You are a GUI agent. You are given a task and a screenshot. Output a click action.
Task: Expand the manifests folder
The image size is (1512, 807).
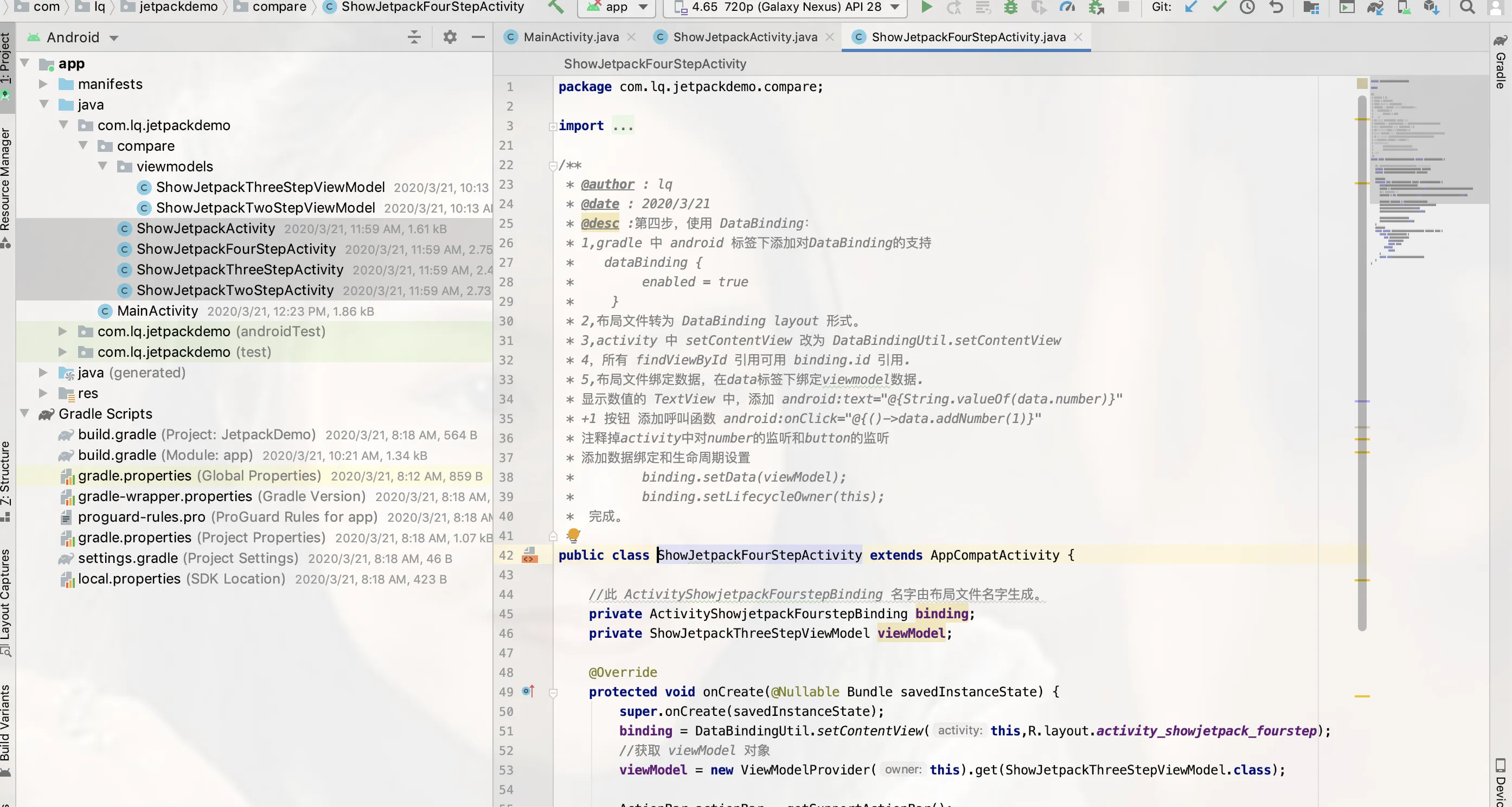click(43, 84)
